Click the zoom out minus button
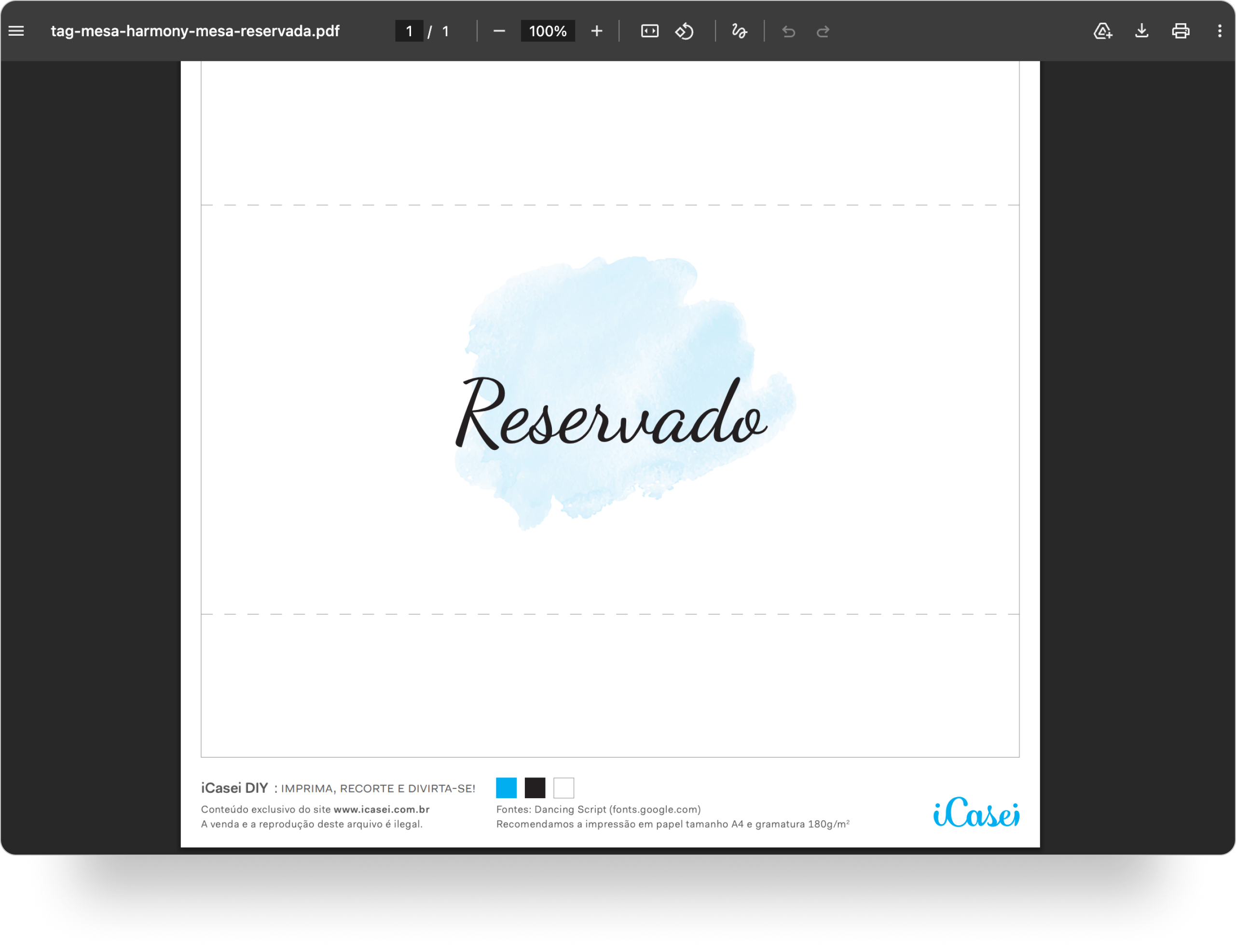This screenshot has width=1236, height=952. click(498, 31)
